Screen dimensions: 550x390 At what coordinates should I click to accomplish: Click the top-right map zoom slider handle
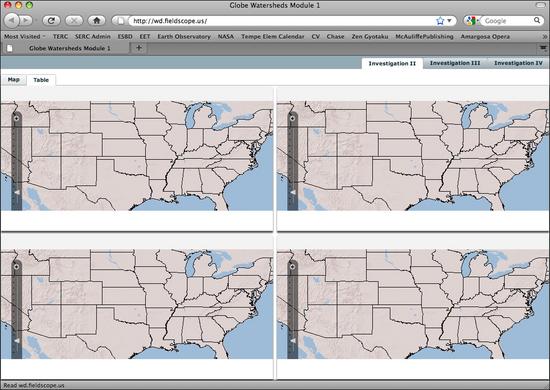(x=293, y=192)
